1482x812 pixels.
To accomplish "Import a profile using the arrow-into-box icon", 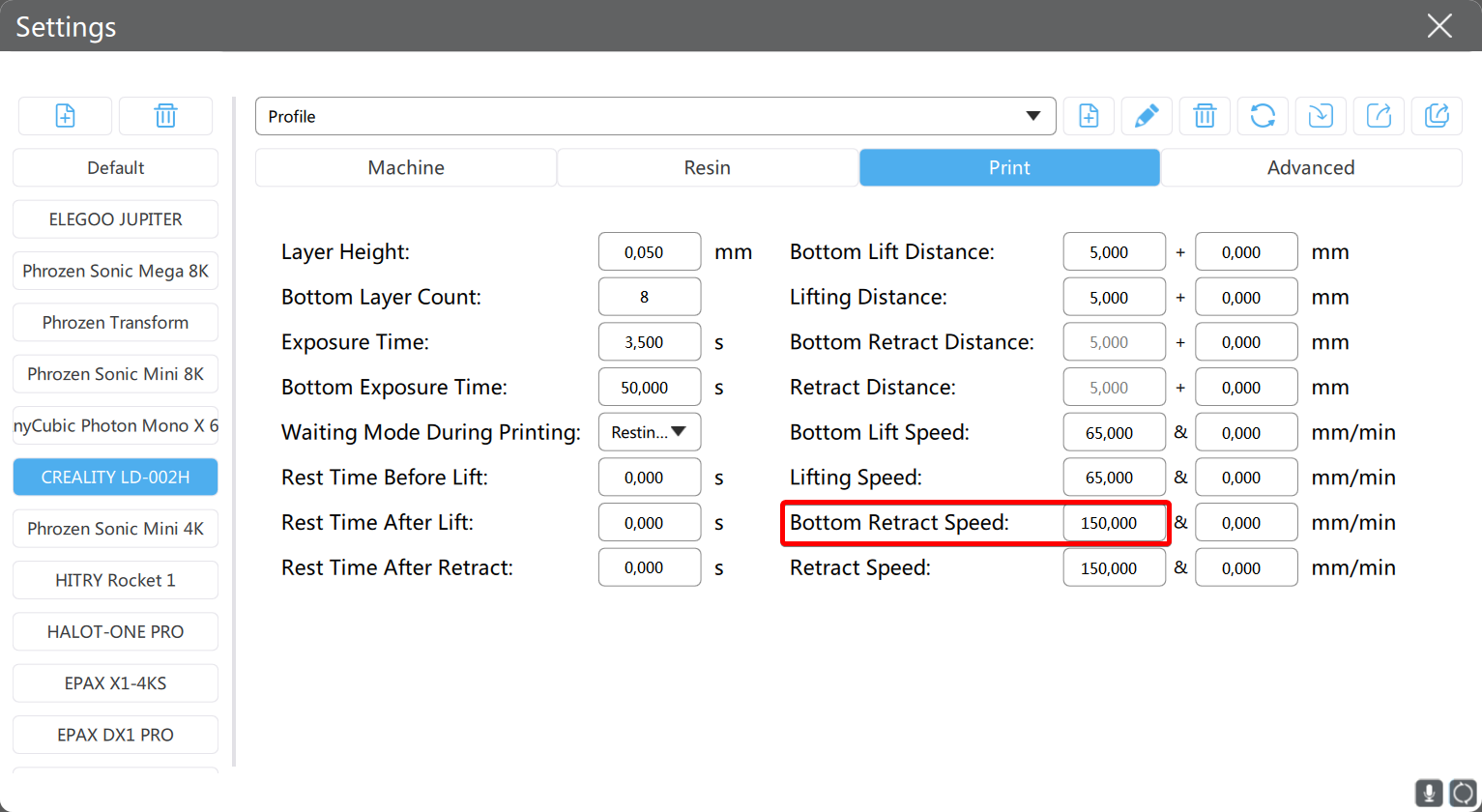I will pos(1321,116).
